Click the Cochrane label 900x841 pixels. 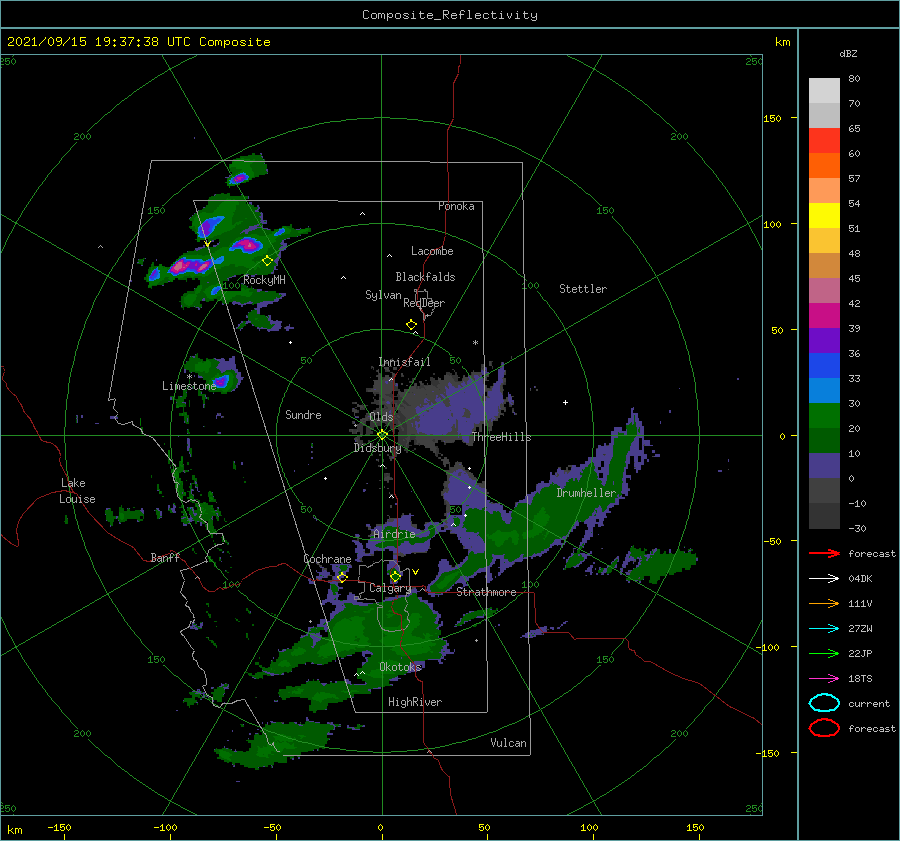pyautogui.click(x=327, y=559)
